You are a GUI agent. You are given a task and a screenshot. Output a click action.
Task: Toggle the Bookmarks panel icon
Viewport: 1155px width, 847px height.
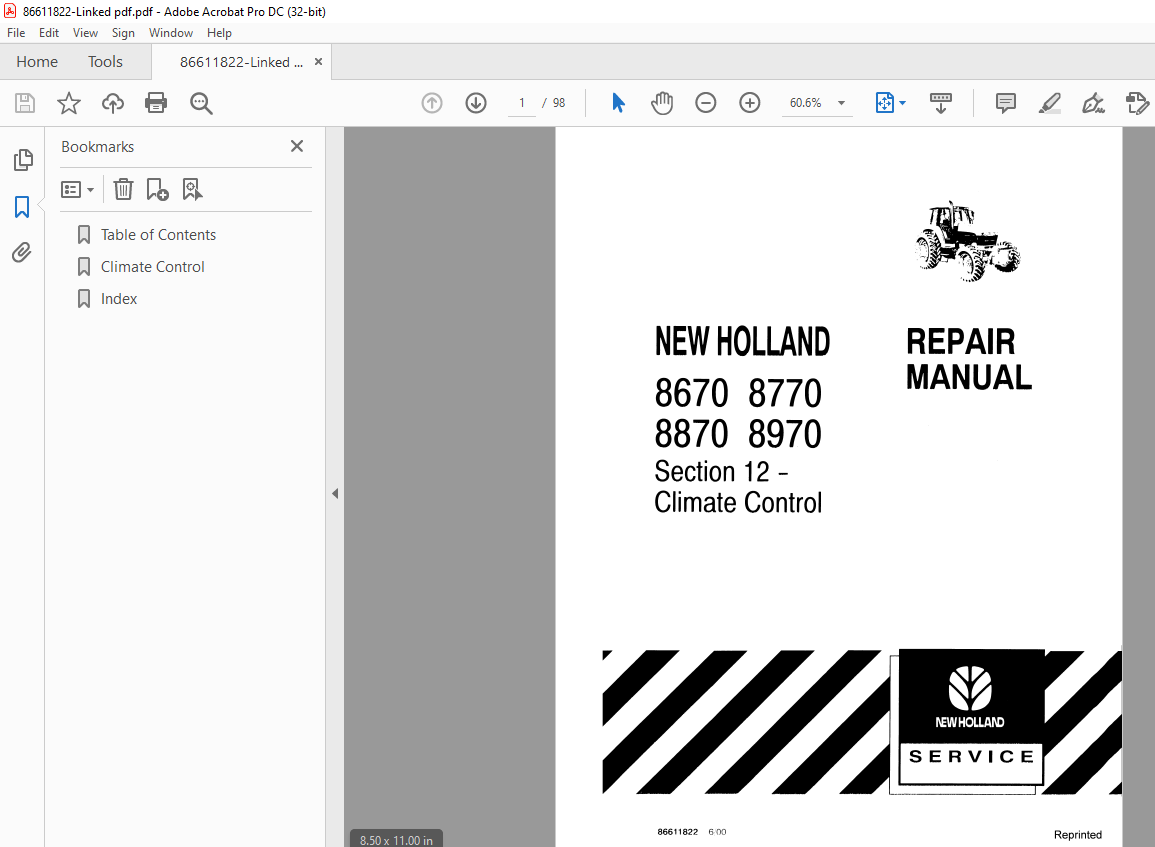(x=22, y=207)
